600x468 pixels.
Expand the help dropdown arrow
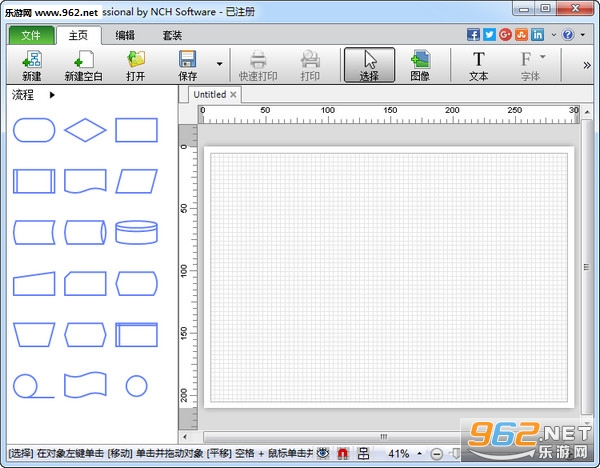[583, 35]
